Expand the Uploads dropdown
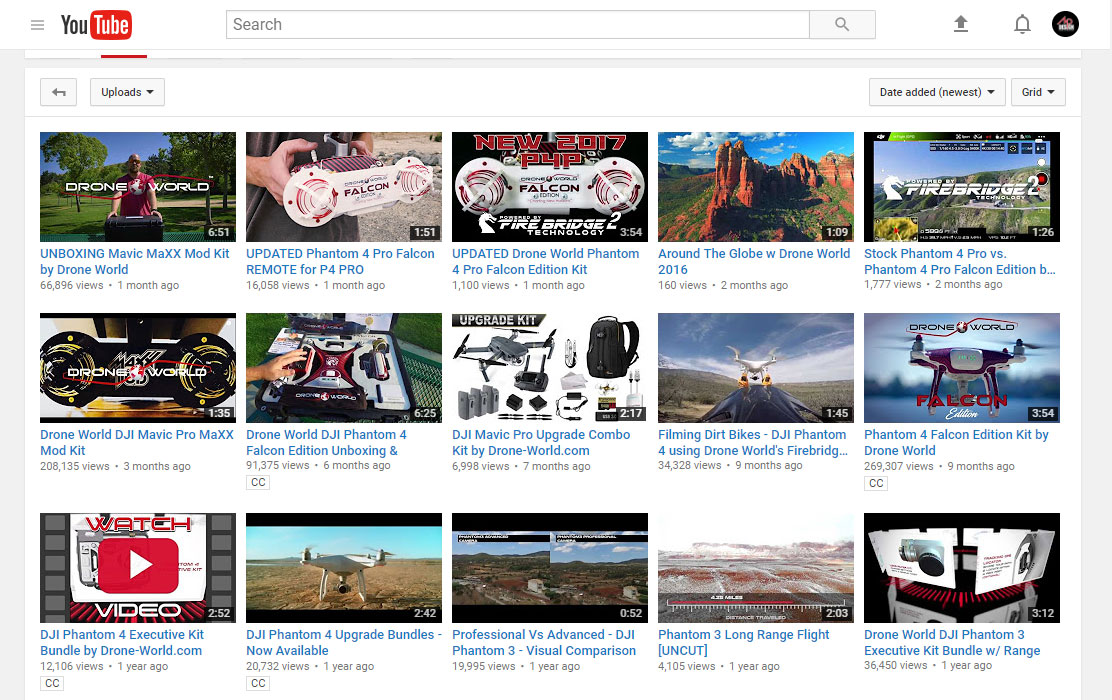Image resolution: width=1112 pixels, height=700 pixels. click(x=127, y=92)
